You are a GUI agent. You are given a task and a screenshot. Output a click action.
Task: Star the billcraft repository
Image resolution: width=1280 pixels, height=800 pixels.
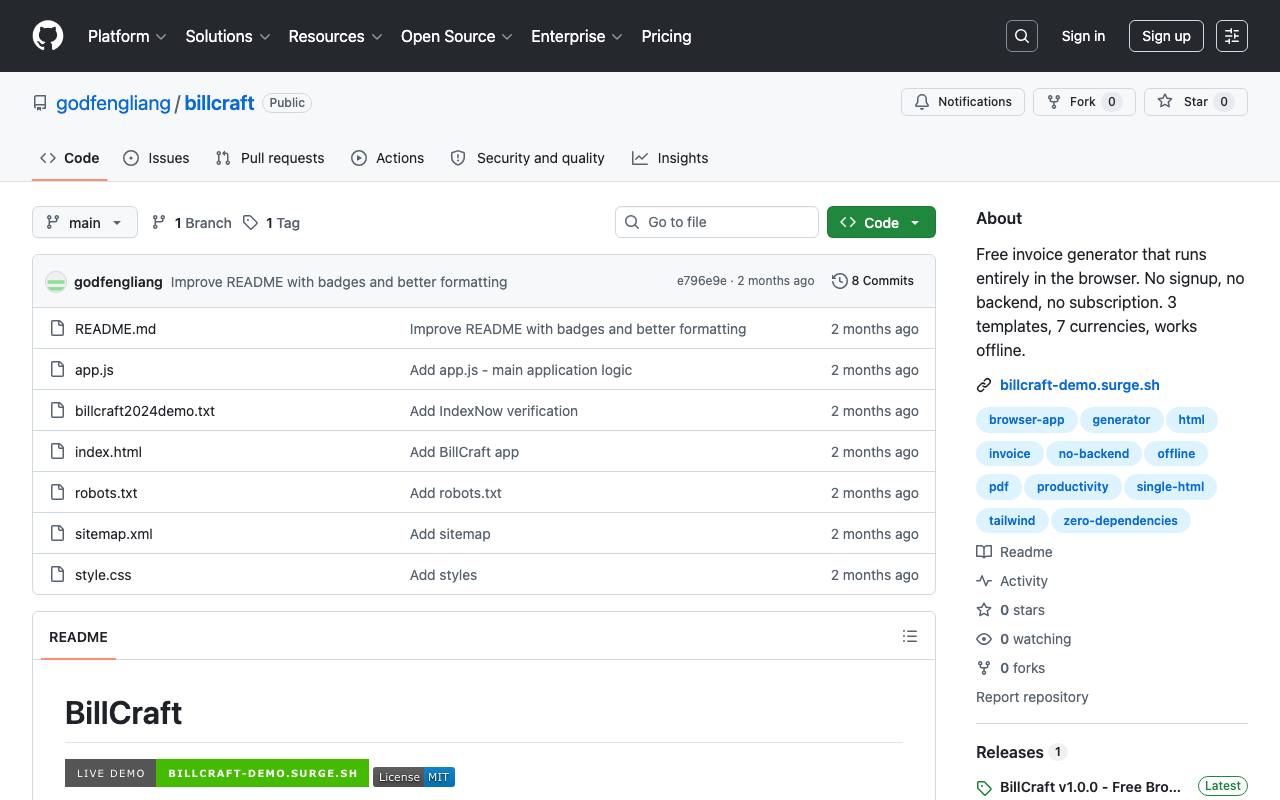[1196, 102]
